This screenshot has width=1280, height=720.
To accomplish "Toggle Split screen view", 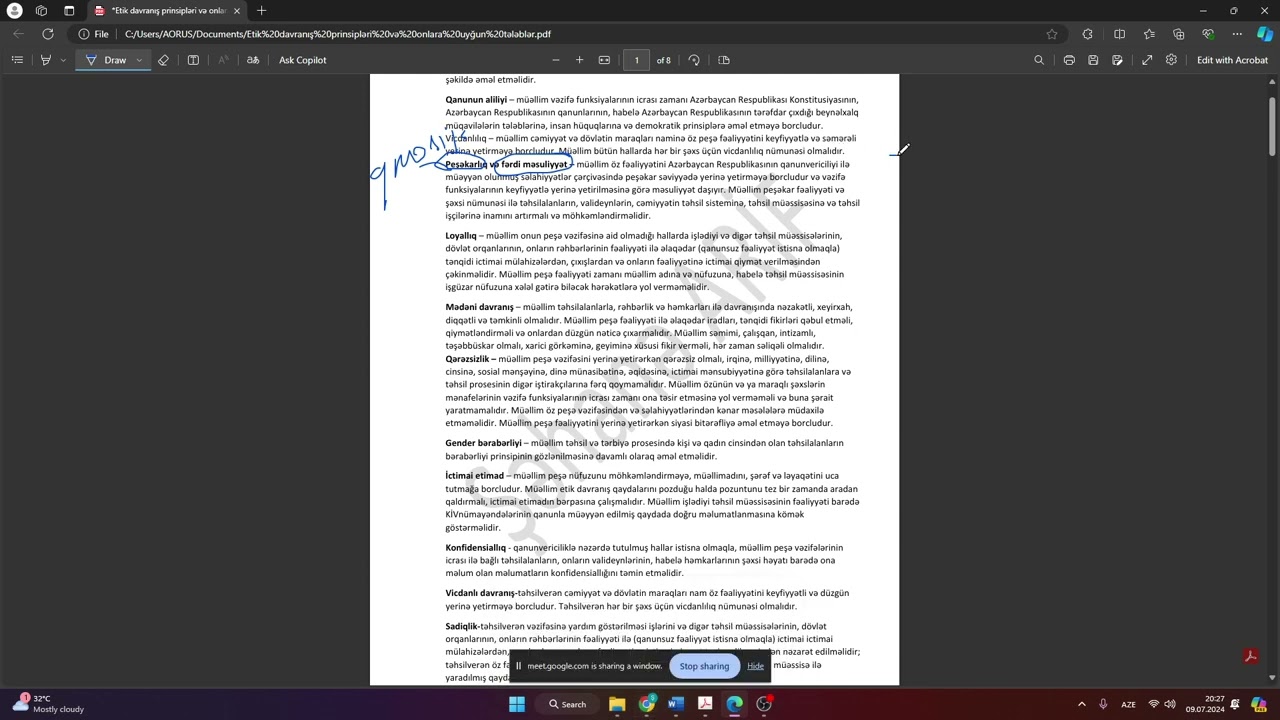I will pos(1119,34).
